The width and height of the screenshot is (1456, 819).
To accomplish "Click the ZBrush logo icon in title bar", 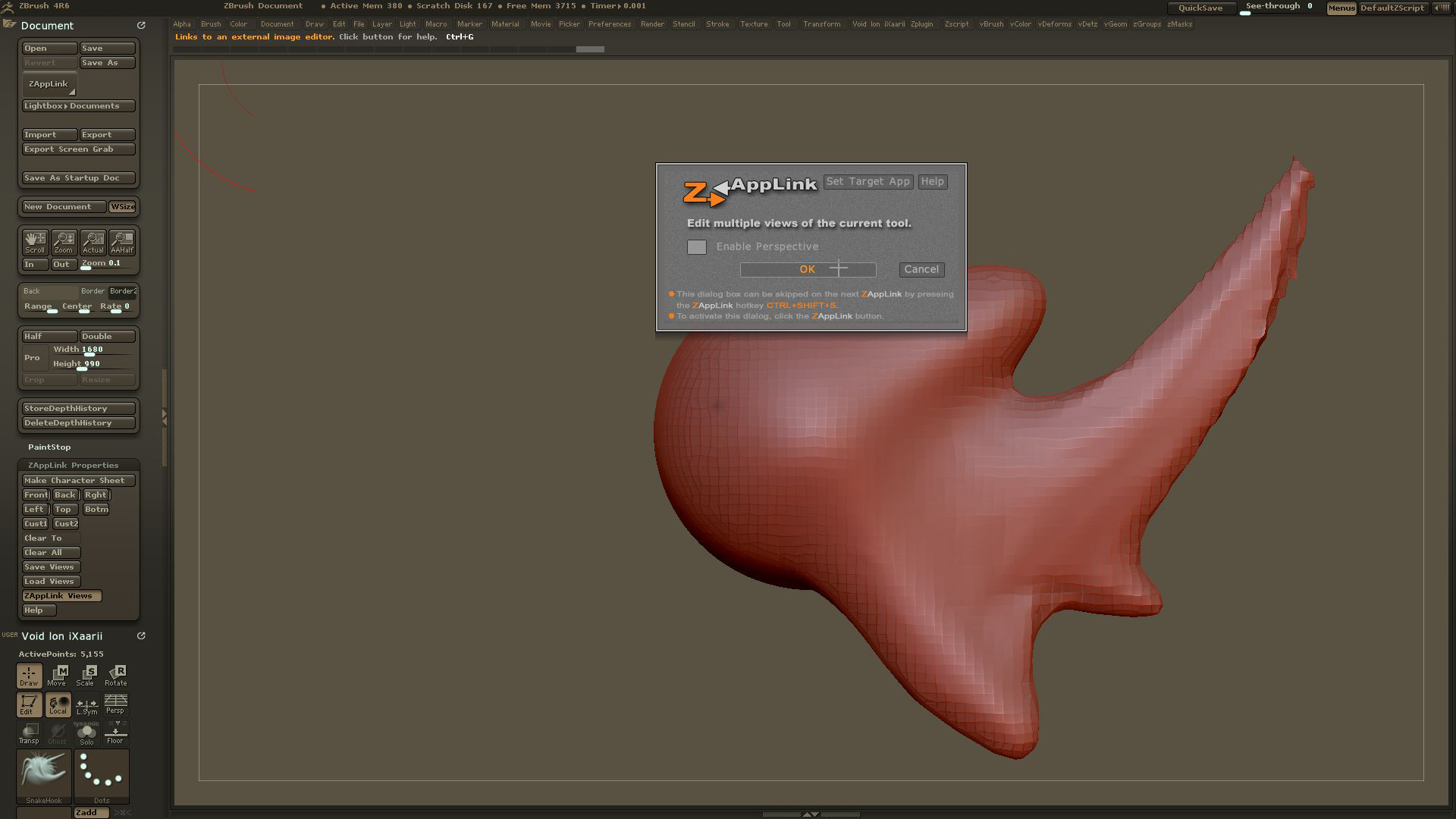I will pyautogui.click(x=8, y=6).
